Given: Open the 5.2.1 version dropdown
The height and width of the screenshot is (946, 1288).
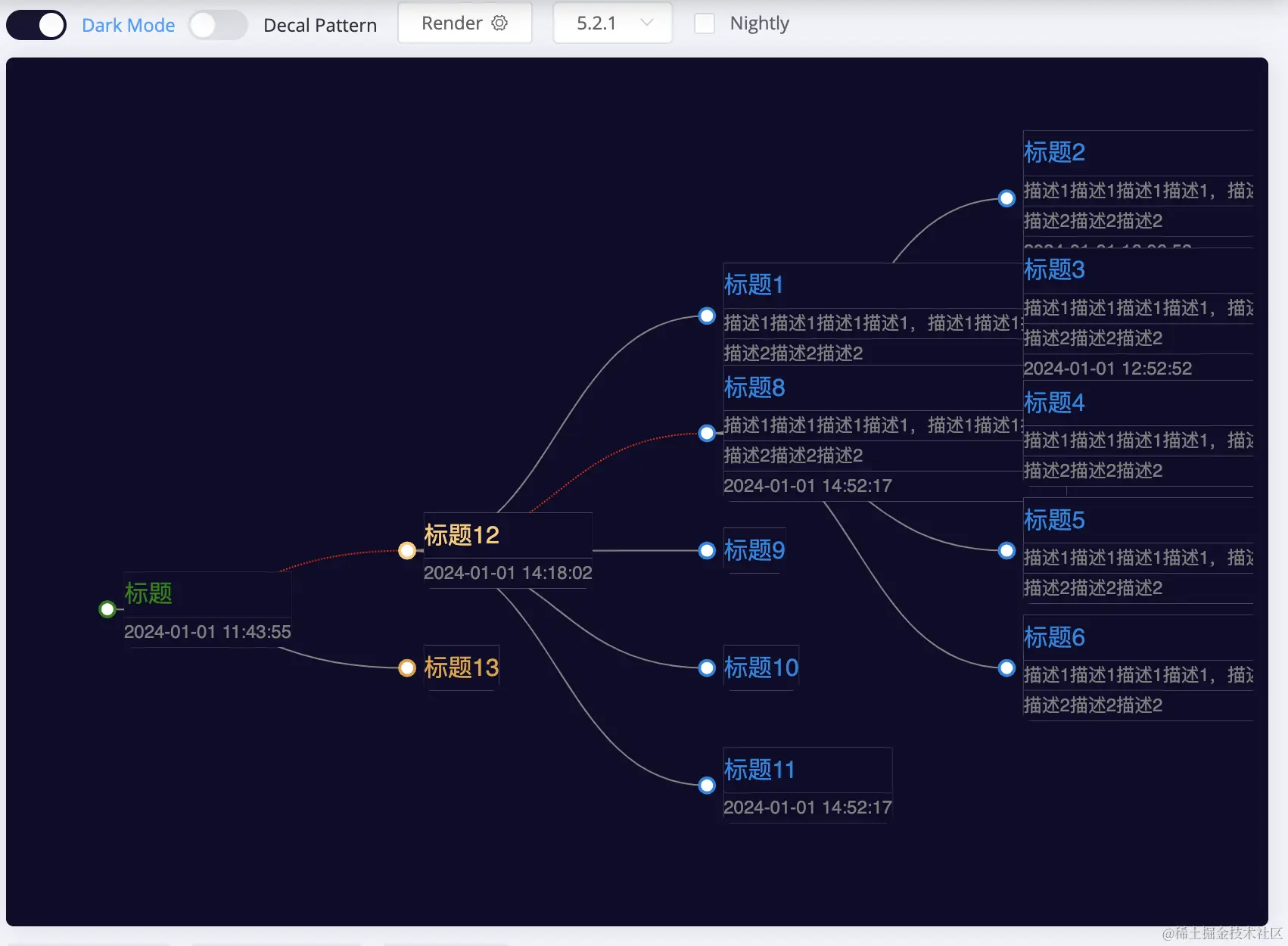Looking at the screenshot, I should tap(612, 23).
